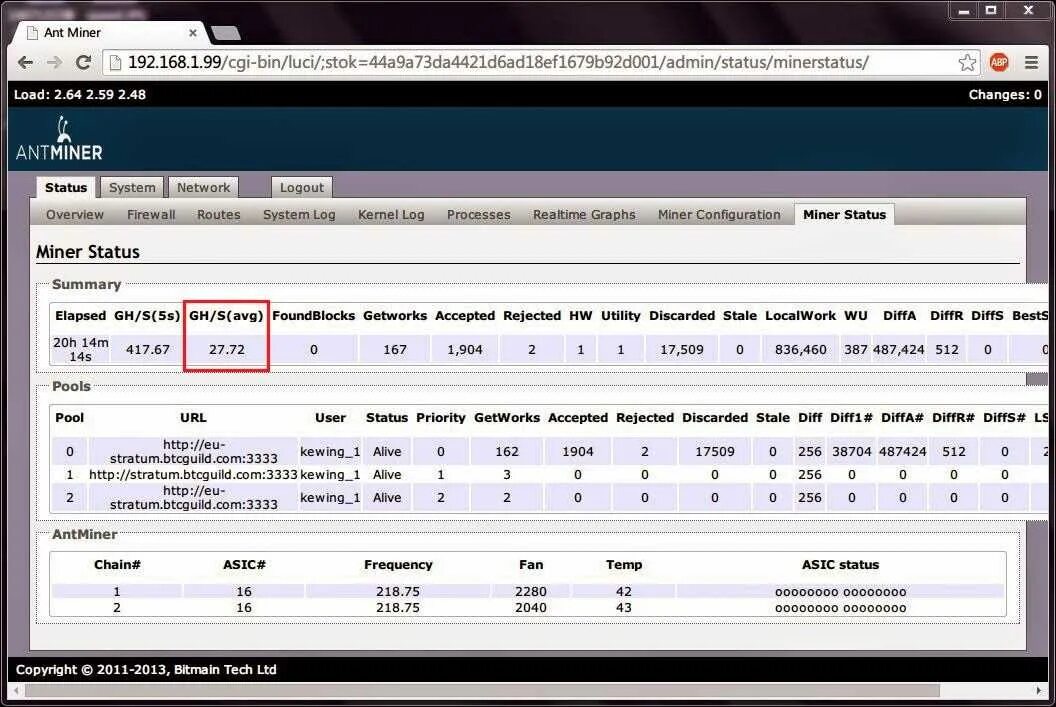Viewport: 1056px width, 707px height.
Task: Click the browser forward arrow
Action: point(55,63)
